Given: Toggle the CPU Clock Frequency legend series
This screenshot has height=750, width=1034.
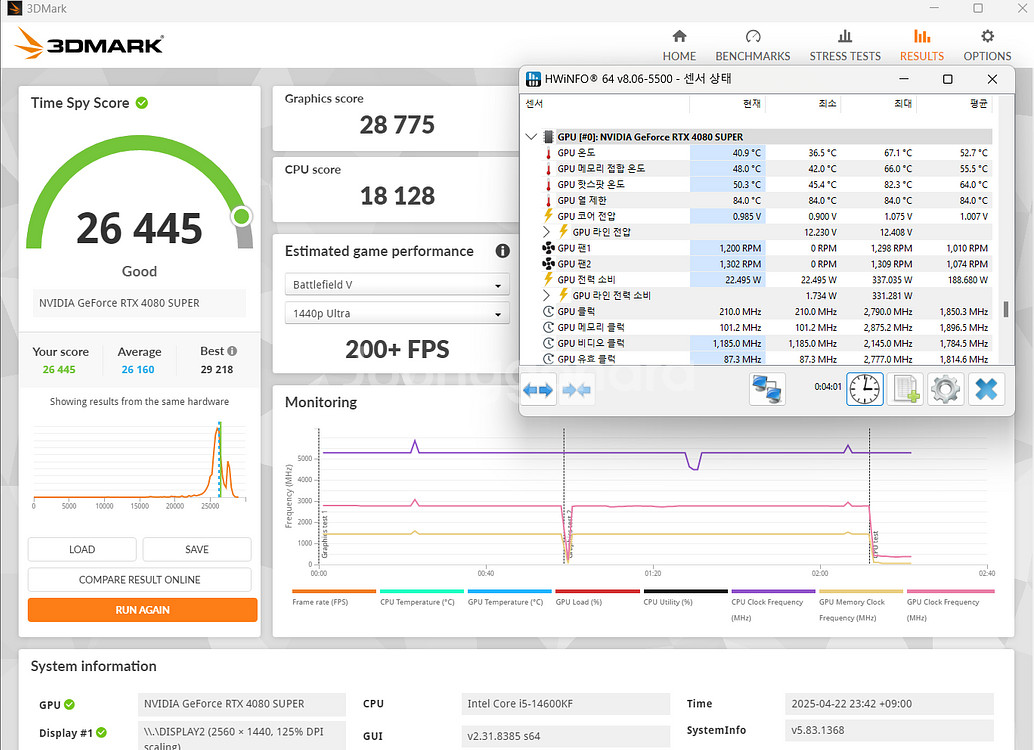Looking at the screenshot, I should coord(773,606).
